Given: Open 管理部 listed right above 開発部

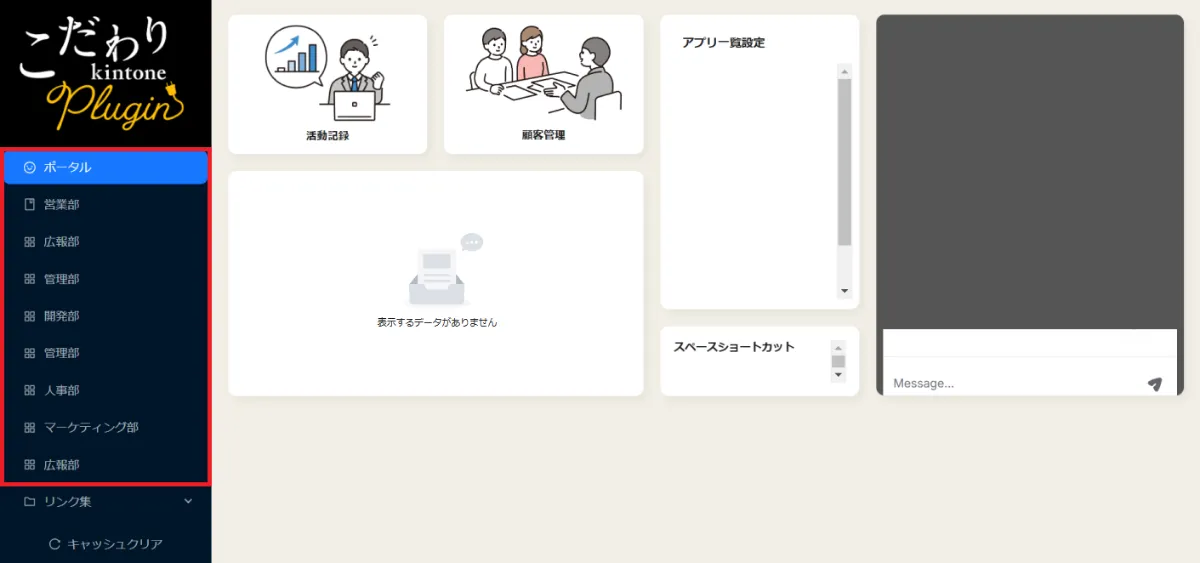Looking at the screenshot, I should 105,279.
